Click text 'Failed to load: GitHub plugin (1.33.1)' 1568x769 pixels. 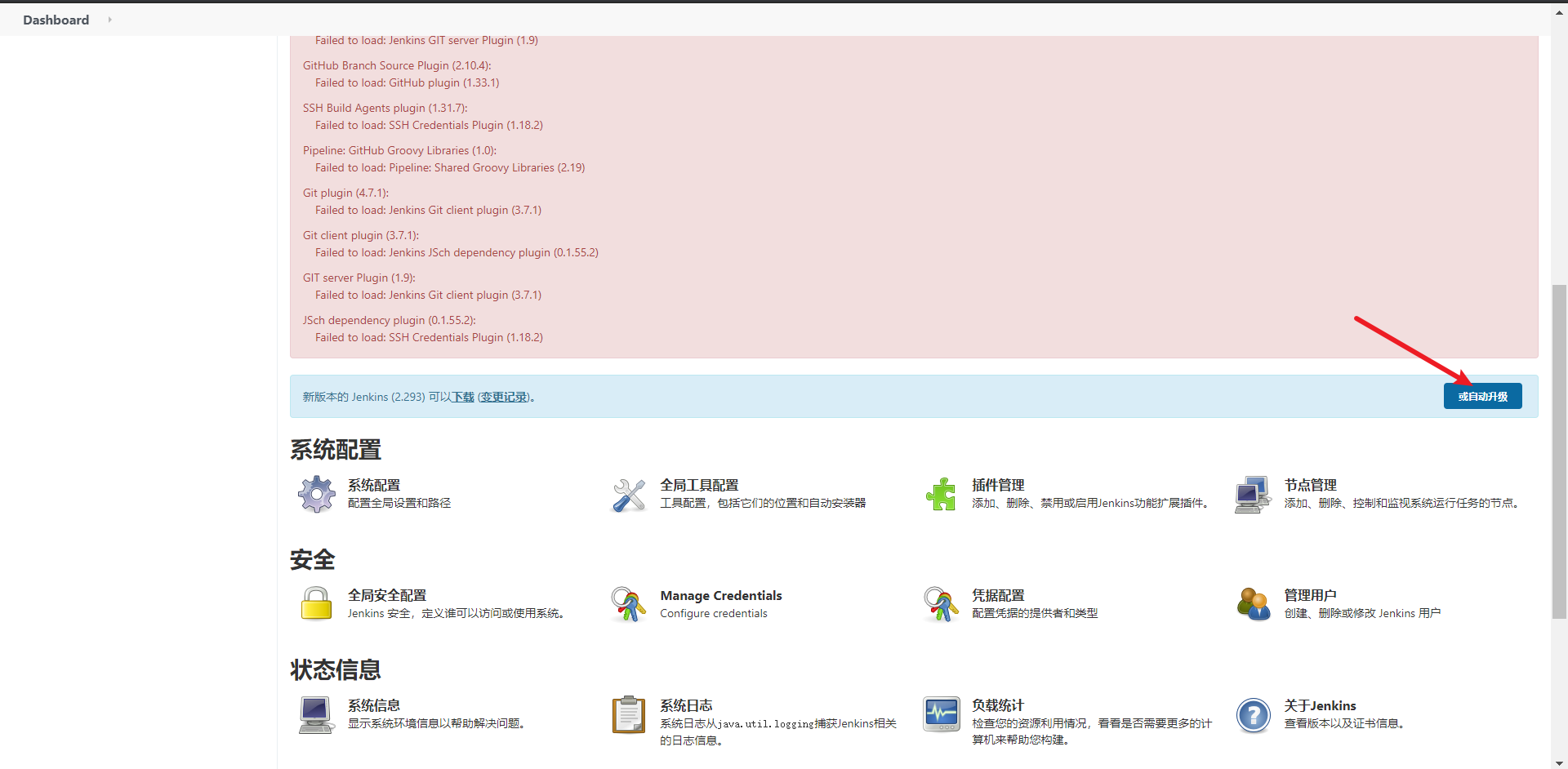(x=408, y=82)
